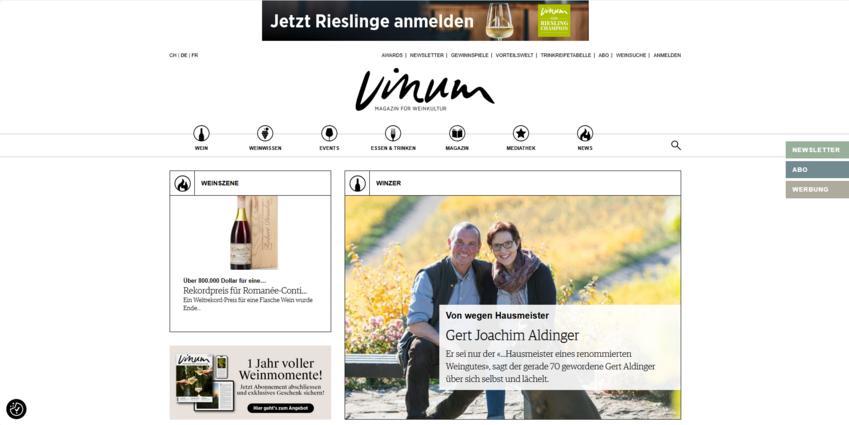Click the Weinszene flame icon in panel header
This screenshot has height=425, width=849.
(182, 184)
